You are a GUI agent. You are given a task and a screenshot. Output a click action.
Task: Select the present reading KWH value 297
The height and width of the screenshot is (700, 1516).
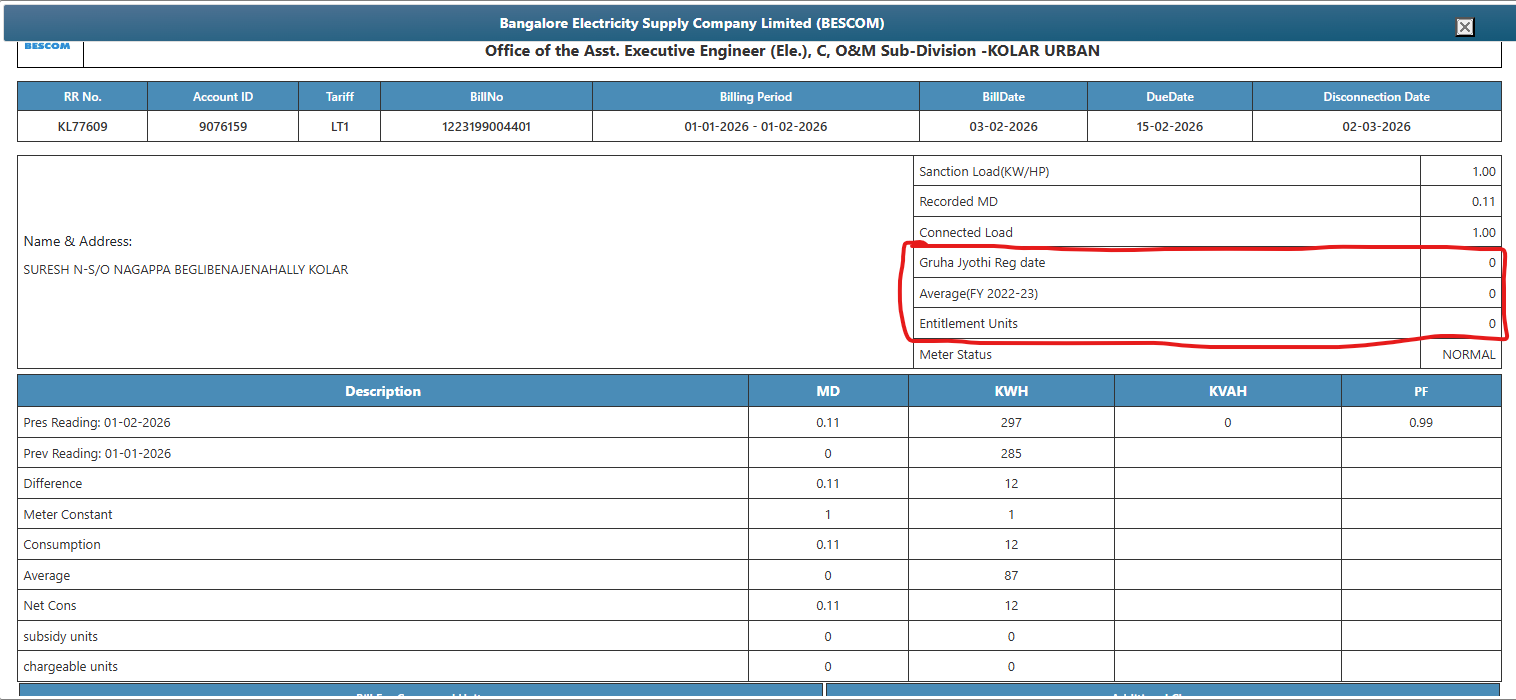(1011, 423)
